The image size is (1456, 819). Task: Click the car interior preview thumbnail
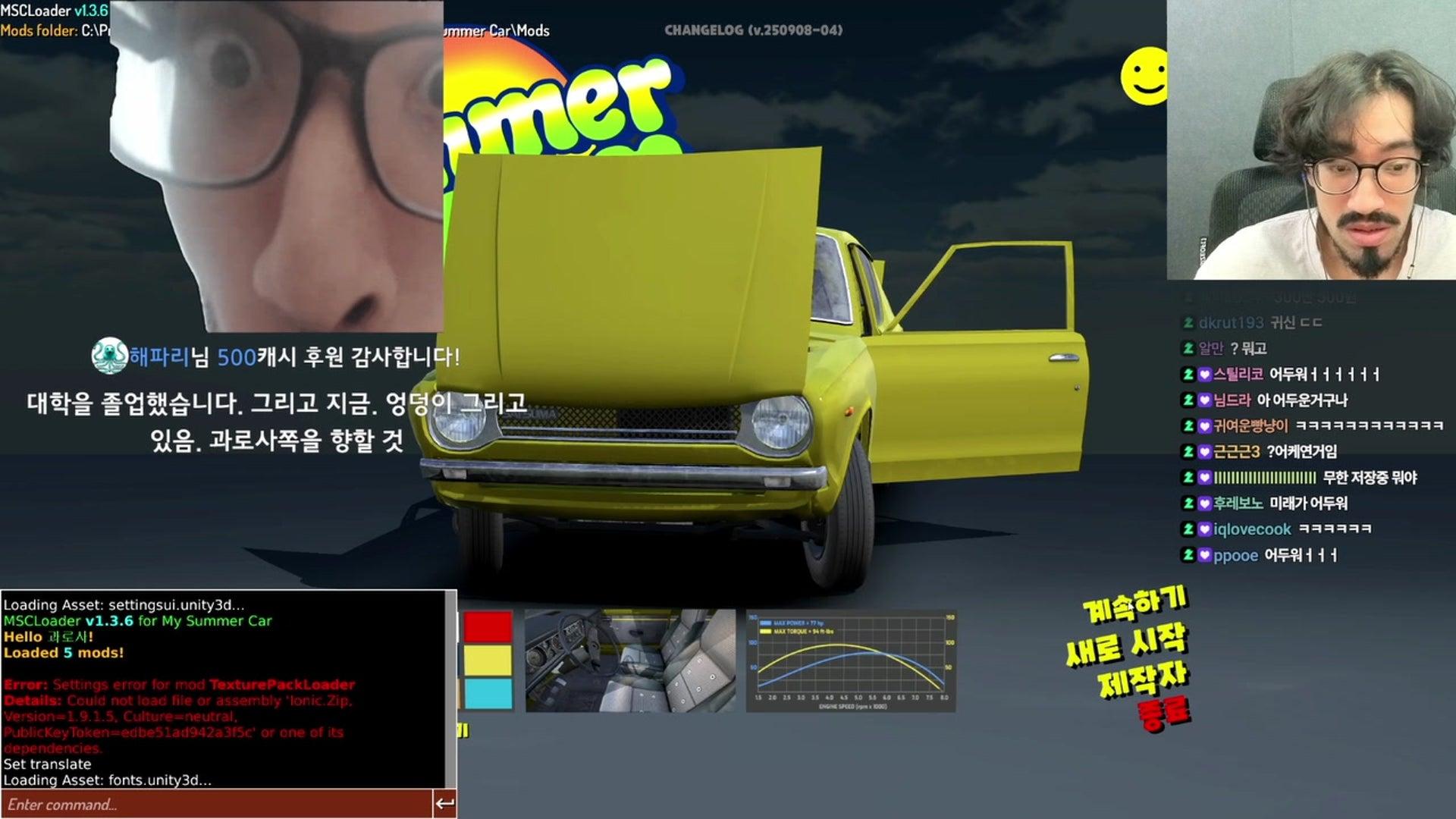click(630, 661)
